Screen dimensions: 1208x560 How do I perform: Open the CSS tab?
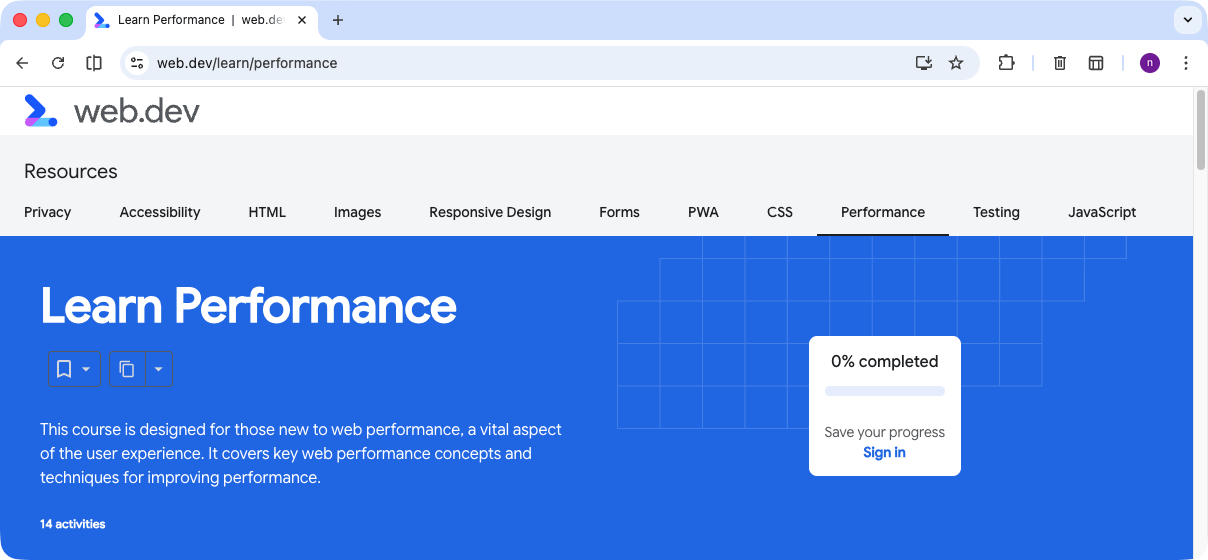pyautogui.click(x=780, y=212)
